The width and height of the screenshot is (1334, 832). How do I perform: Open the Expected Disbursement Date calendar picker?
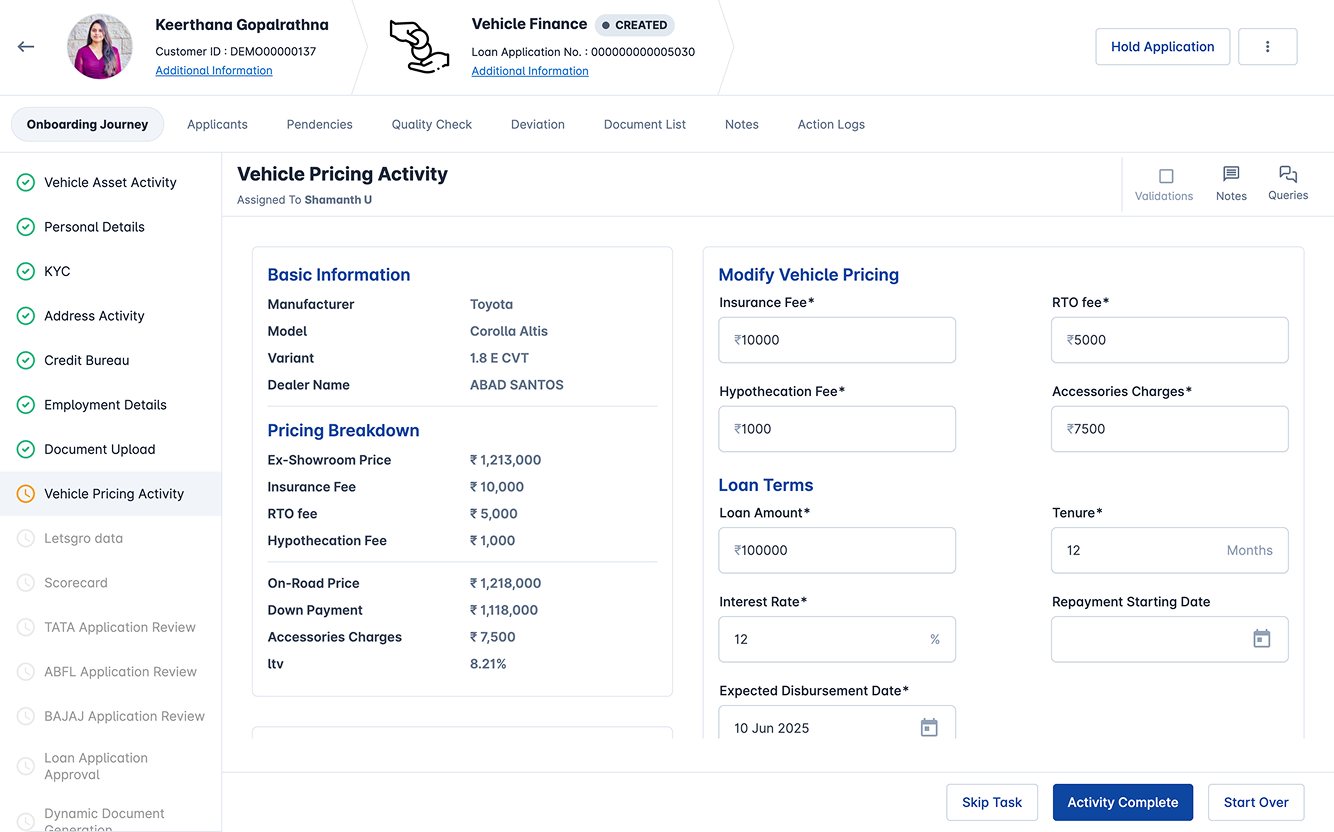(929, 728)
